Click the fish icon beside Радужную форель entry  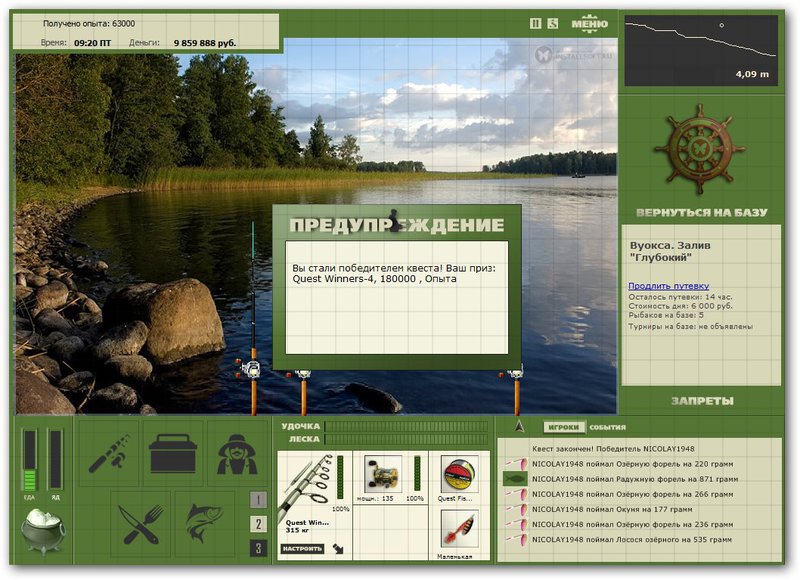click(x=515, y=479)
